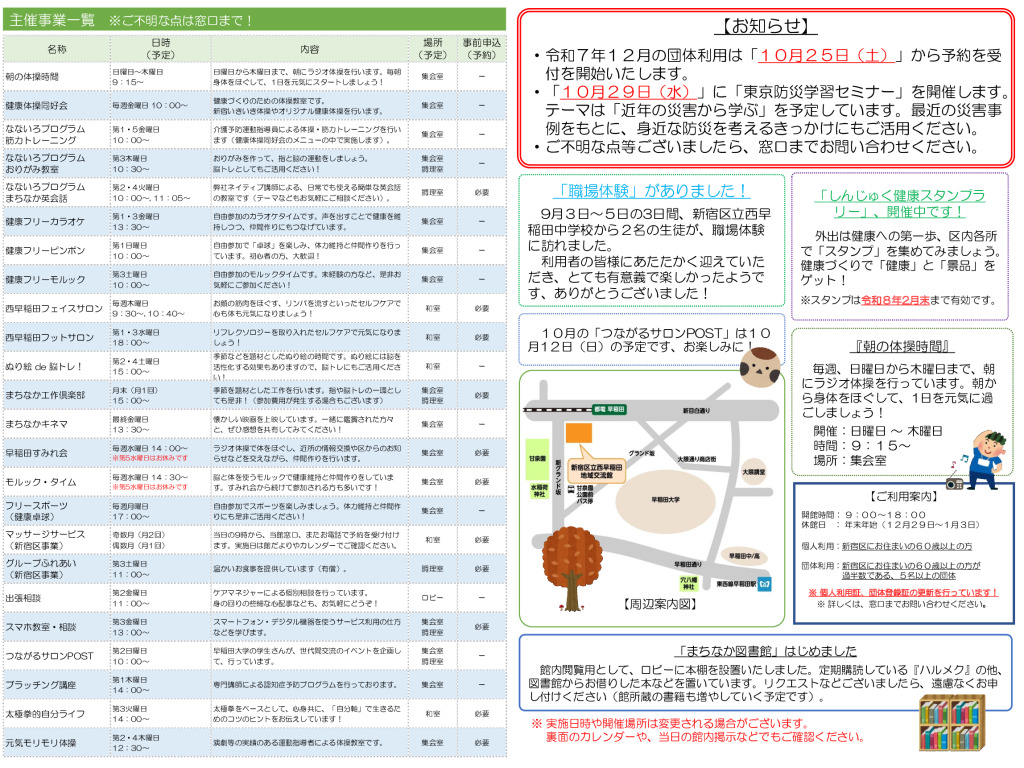Click the Tokyo Metro logo at 早稲田駅
Screen dimensions: 1024x768
[765, 583]
